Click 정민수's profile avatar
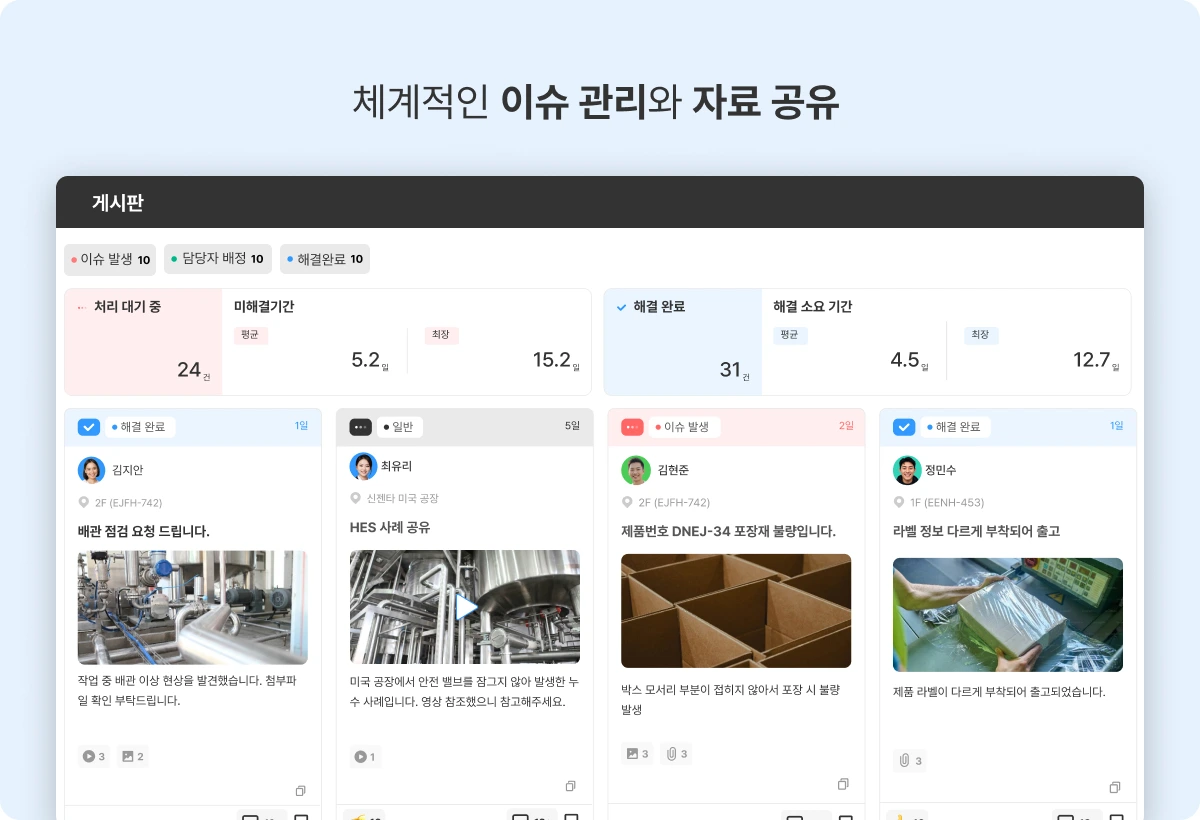 (x=907, y=470)
